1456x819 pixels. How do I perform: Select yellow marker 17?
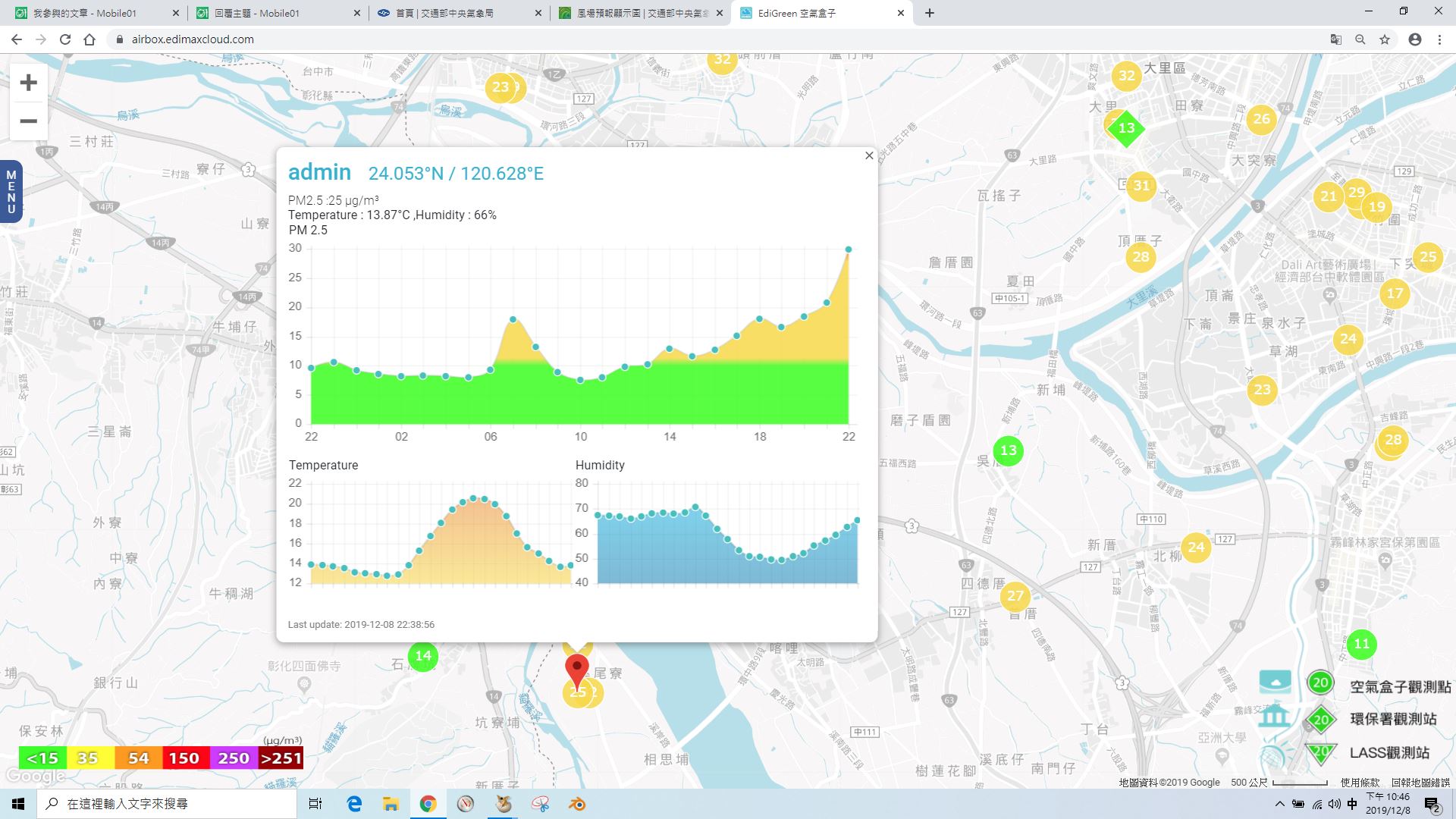point(1395,293)
